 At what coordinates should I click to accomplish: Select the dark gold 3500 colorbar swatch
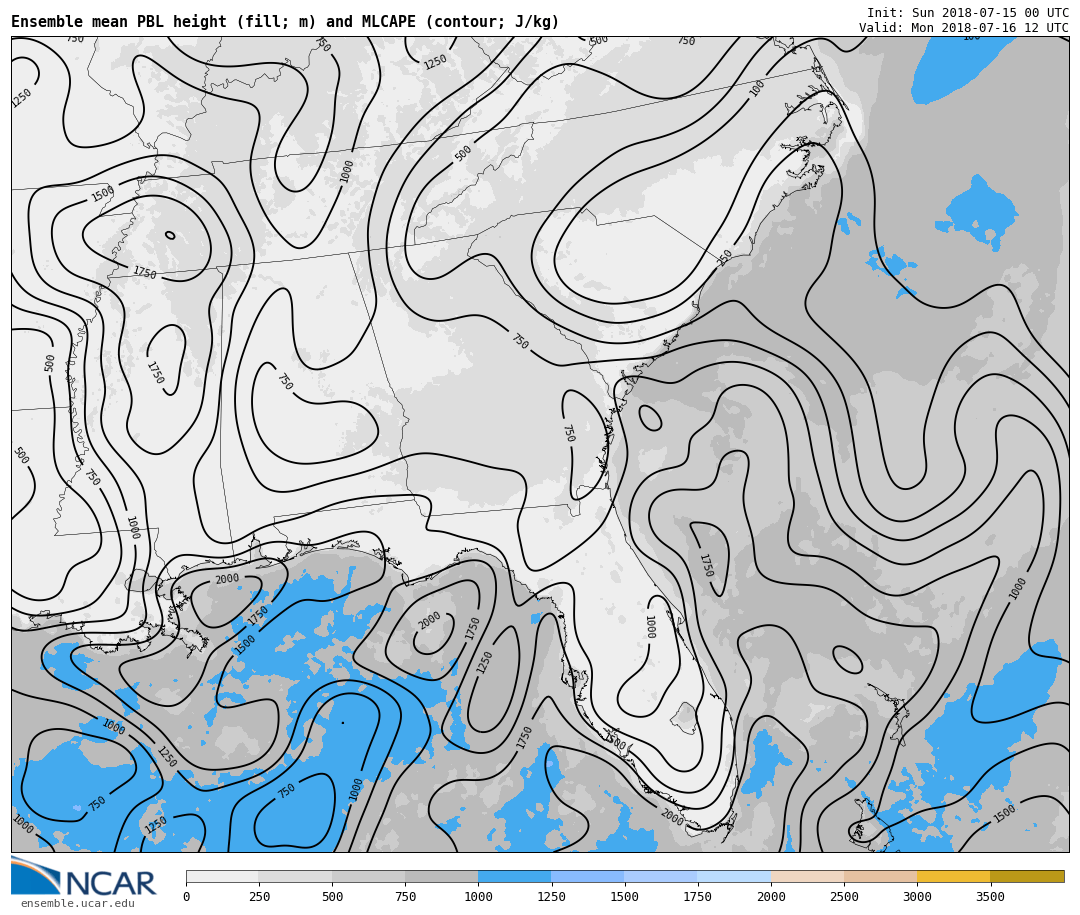1027,876
